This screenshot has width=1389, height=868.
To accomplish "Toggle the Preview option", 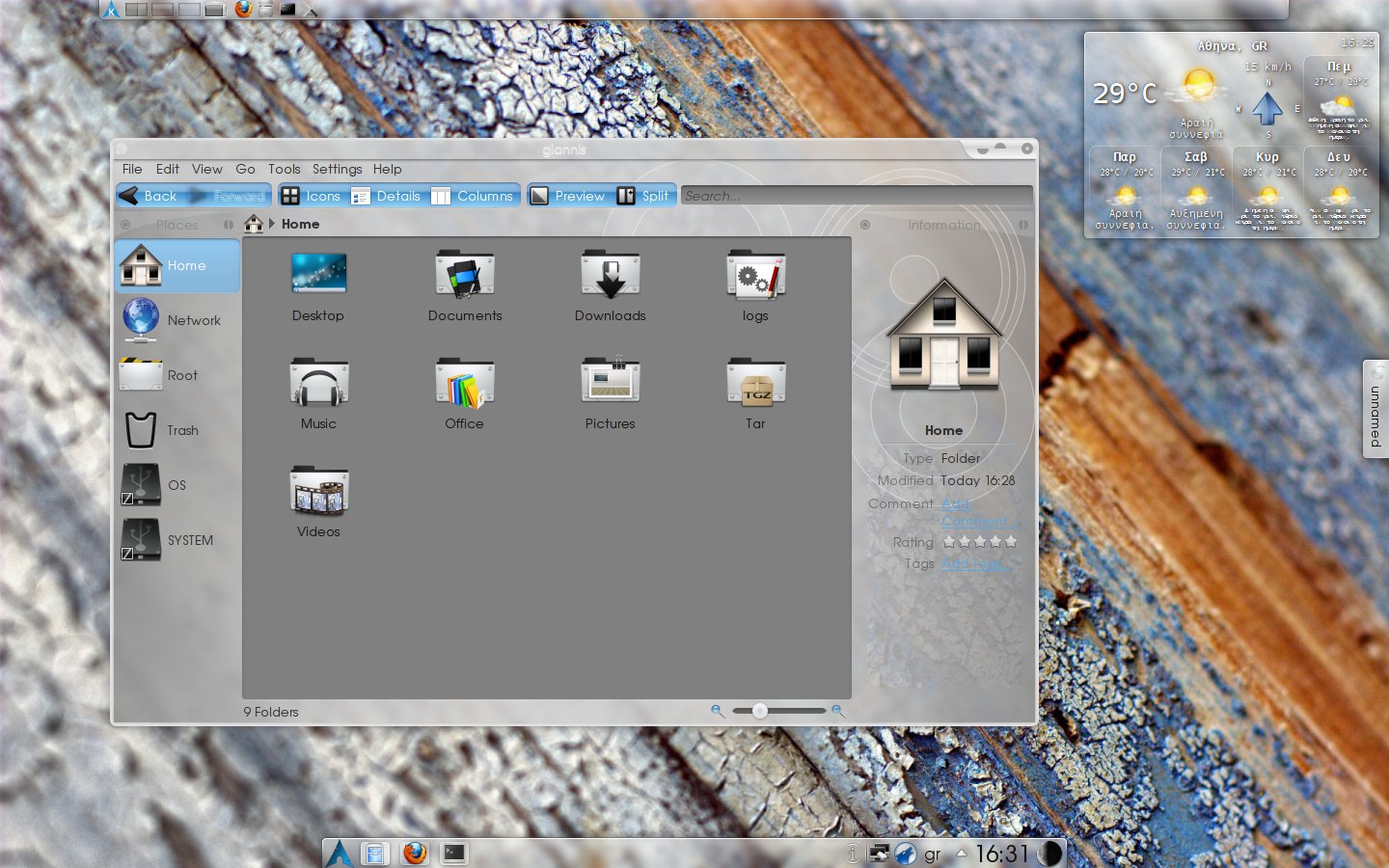I will coord(568,196).
